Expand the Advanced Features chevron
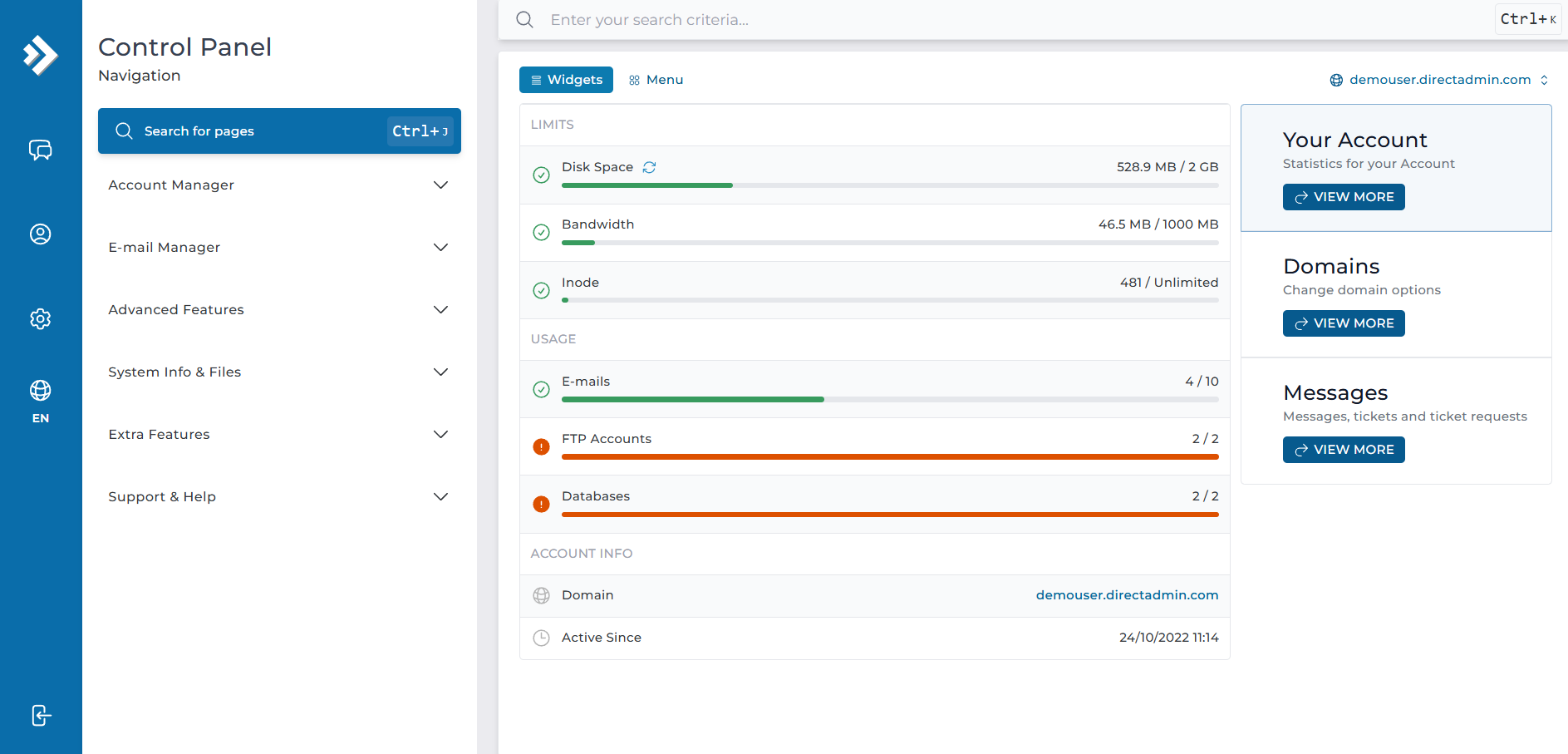Screen dimensions: 1568x754 click(x=440, y=309)
